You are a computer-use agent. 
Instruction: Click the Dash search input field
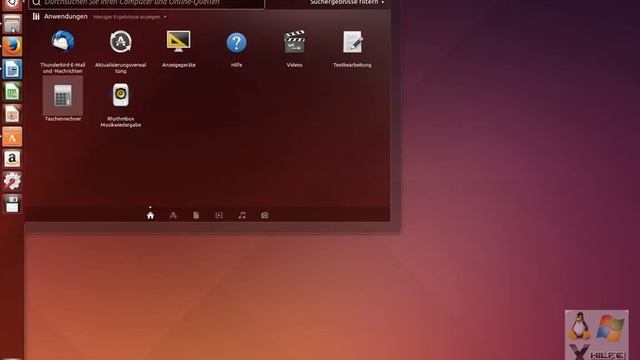click(x=147, y=3)
